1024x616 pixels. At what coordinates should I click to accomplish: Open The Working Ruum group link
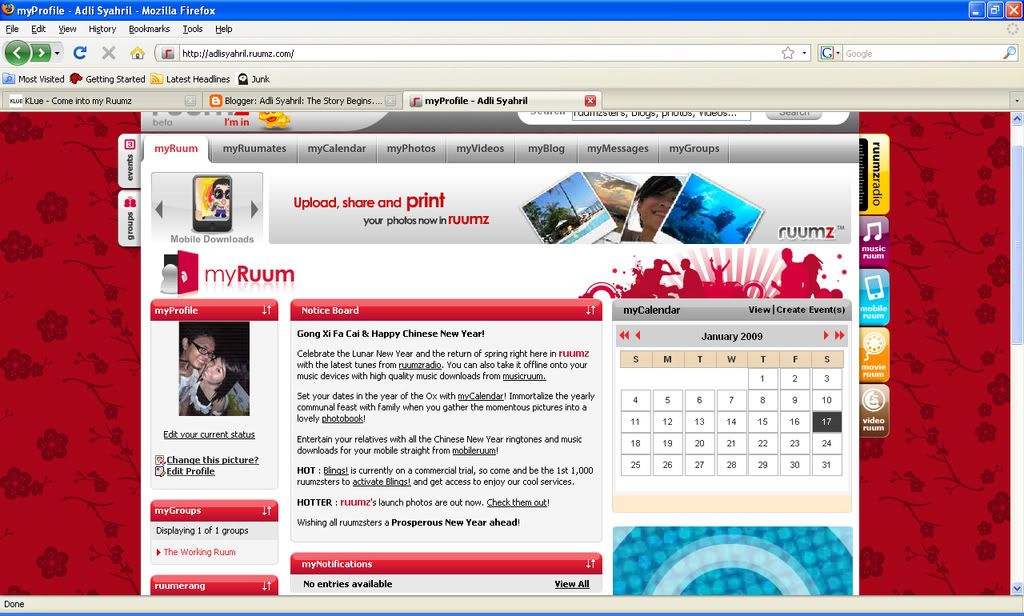coord(199,552)
